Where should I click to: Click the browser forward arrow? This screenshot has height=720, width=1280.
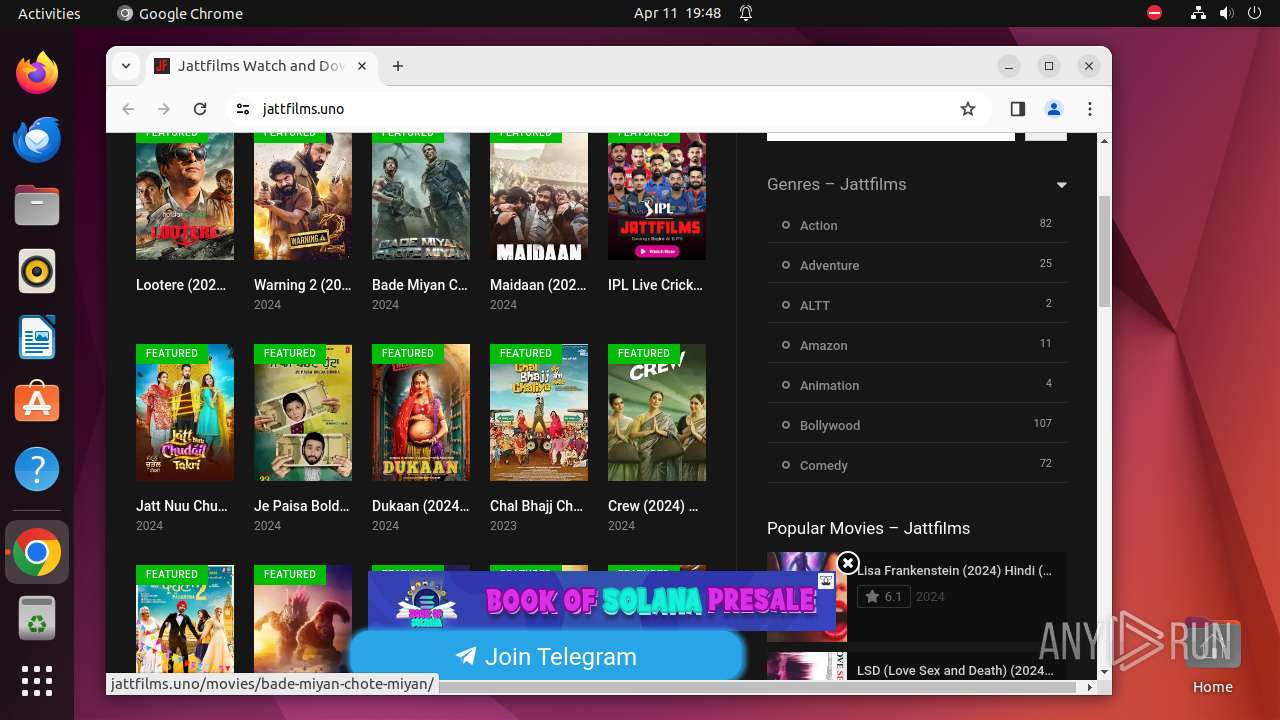point(164,109)
